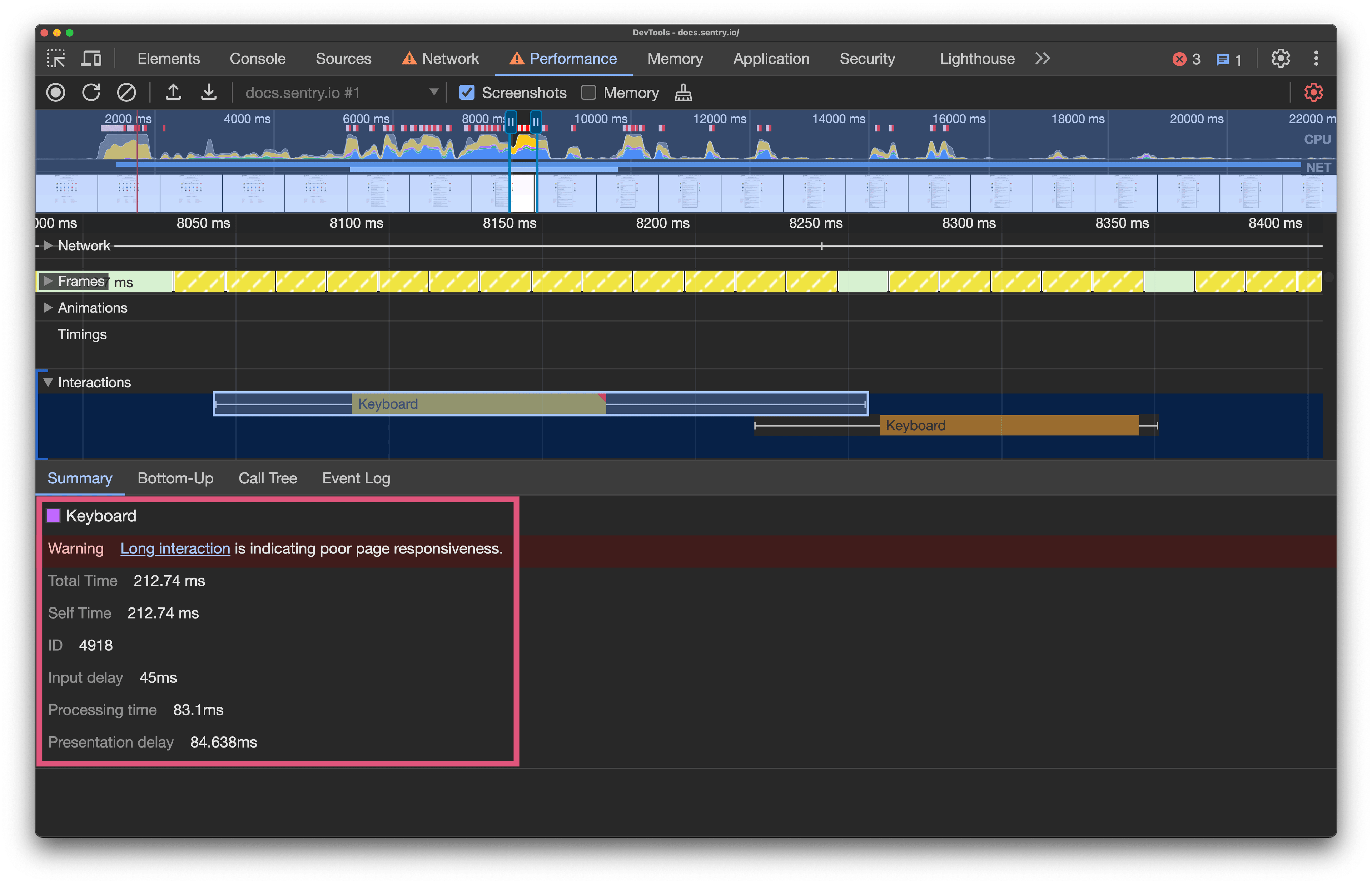Click the collect garbage broom icon
Image resolution: width=1372 pixels, height=884 pixels.
(683, 93)
